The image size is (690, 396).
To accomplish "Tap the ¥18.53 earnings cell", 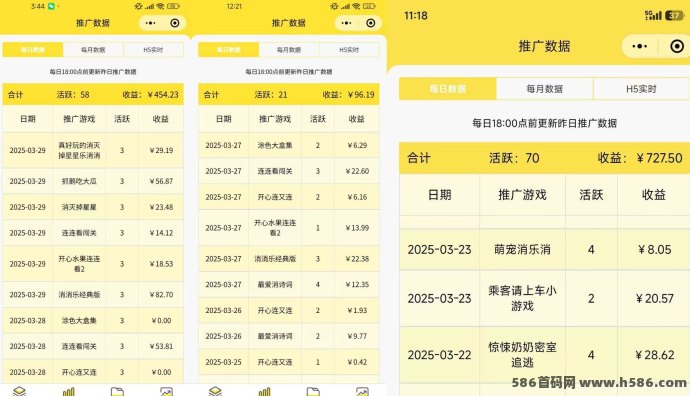I will click(161, 264).
